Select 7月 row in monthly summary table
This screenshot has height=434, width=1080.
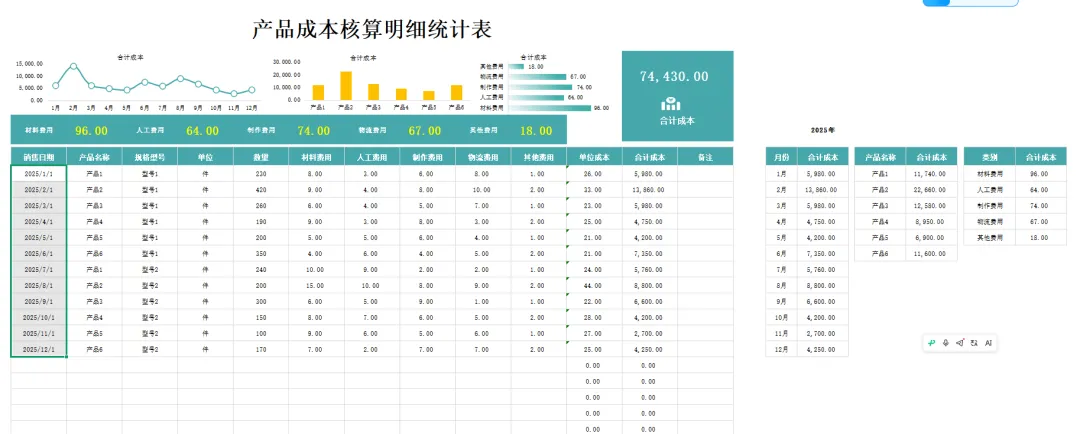[807, 269]
